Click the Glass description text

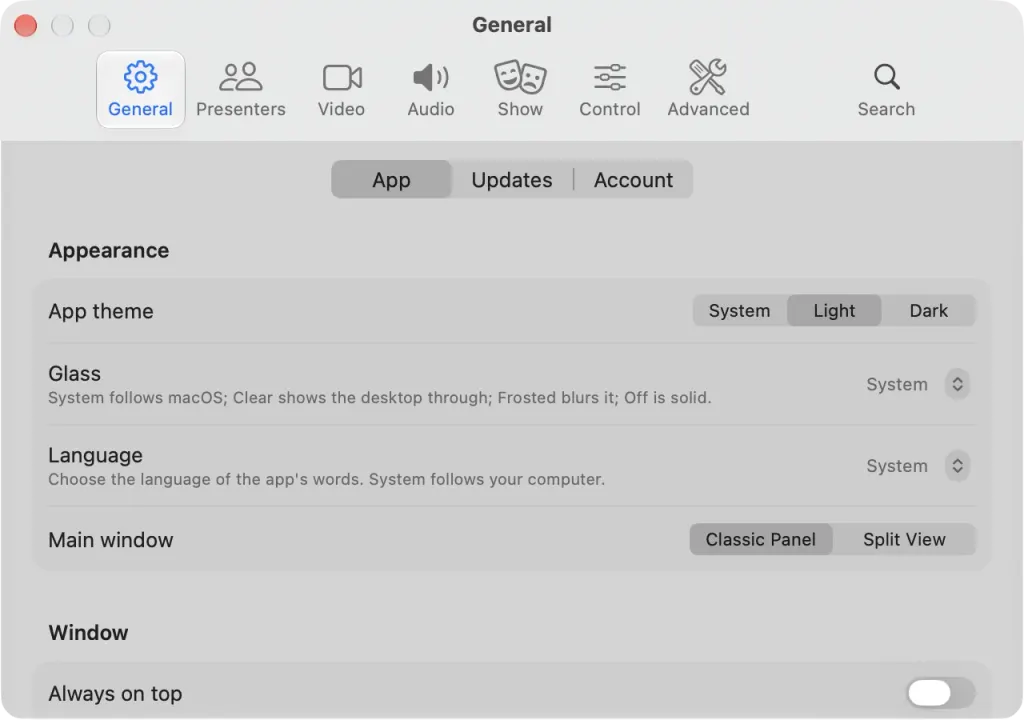[x=379, y=398]
